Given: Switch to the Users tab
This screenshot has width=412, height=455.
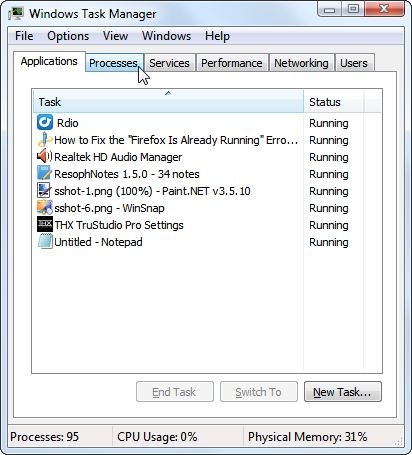Looking at the screenshot, I should click(x=354, y=63).
